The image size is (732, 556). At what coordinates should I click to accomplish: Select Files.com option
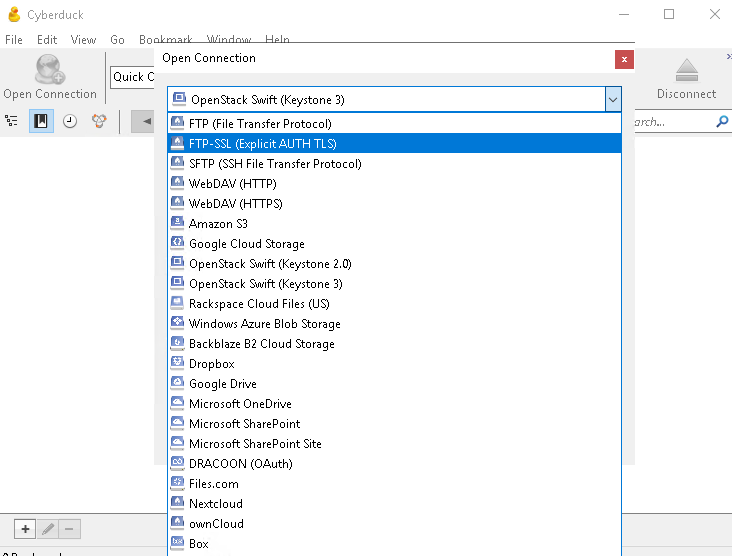pos(394,484)
